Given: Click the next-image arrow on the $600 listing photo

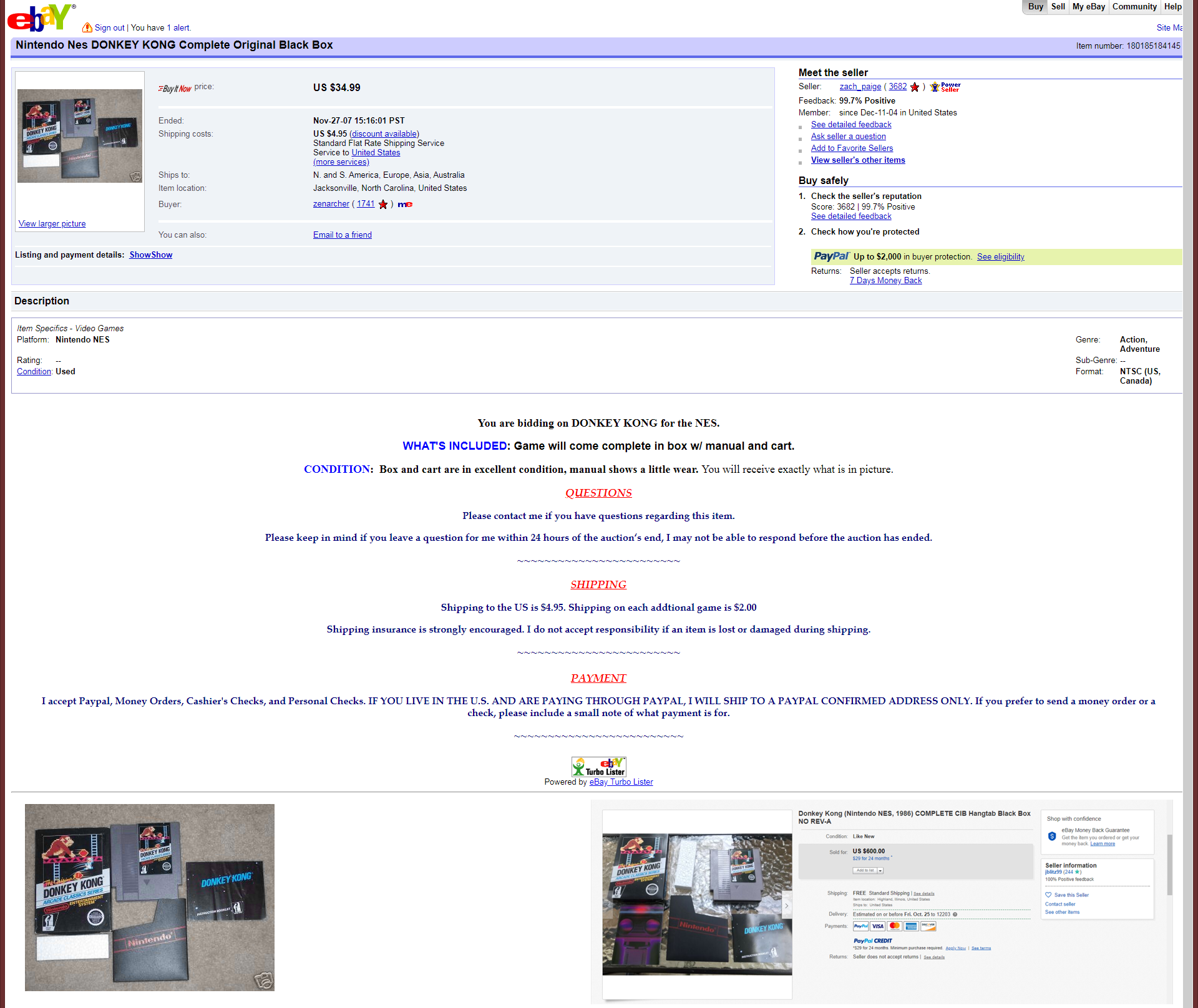Looking at the screenshot, I should point(786,905).
